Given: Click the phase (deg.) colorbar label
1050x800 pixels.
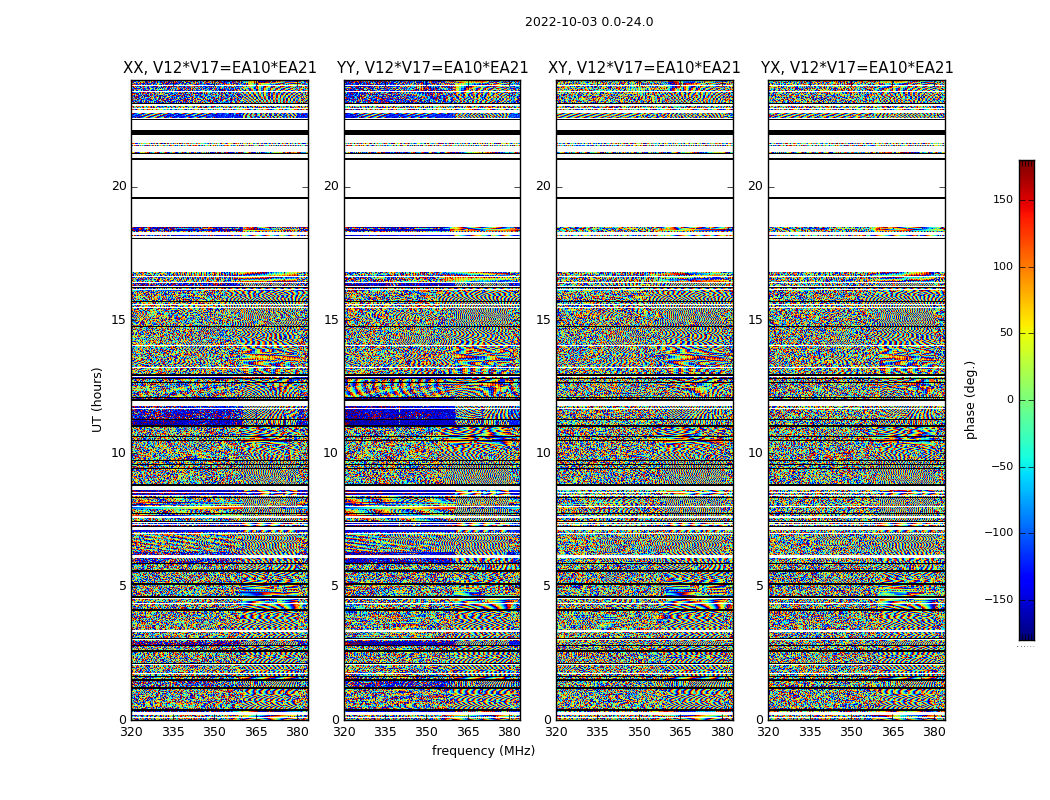Looking at the screenshot, I should point(970,400).
